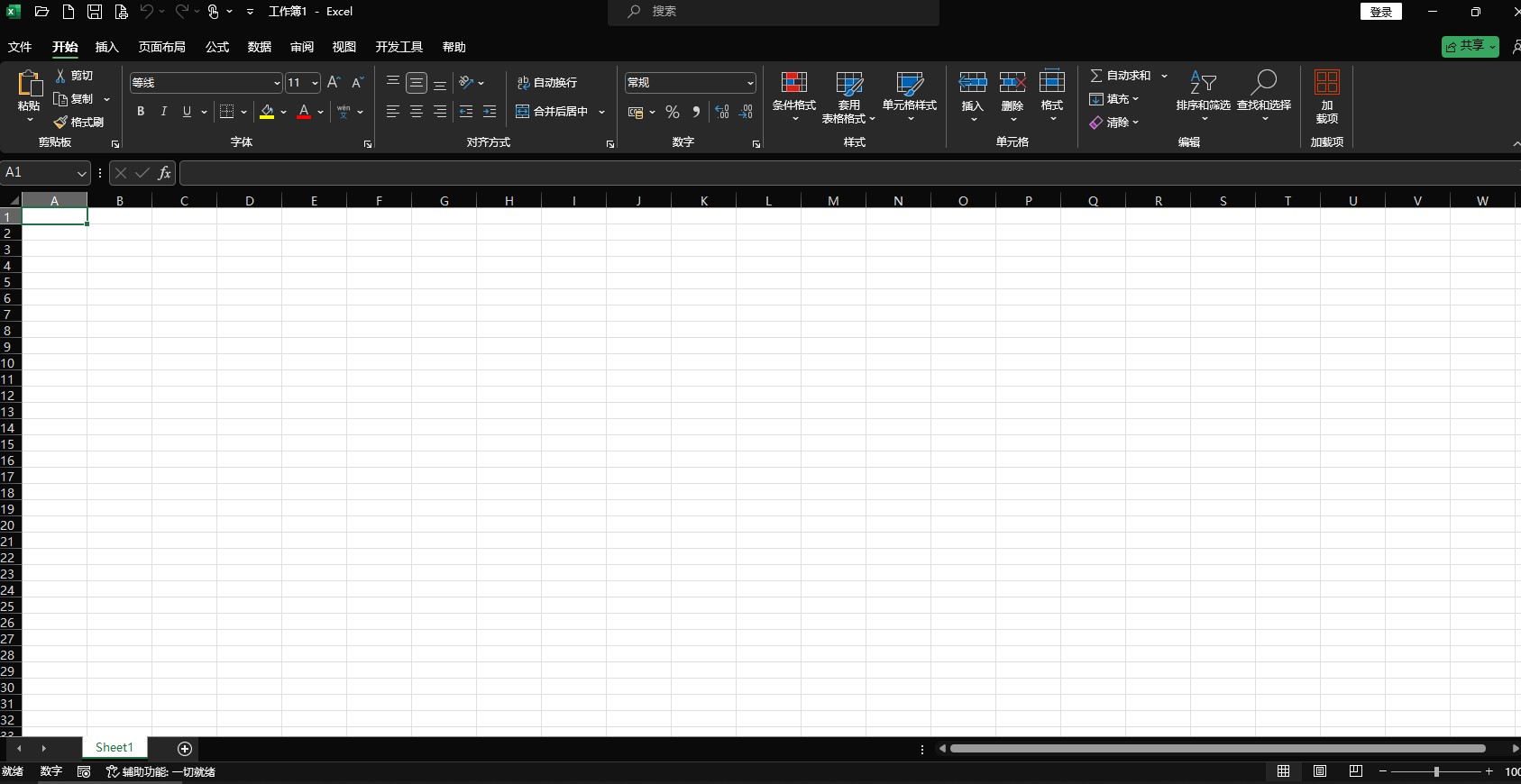Increase font size with the larger A icon
This screenshot has height=784, width=1521.
click(x=334, y=82)
